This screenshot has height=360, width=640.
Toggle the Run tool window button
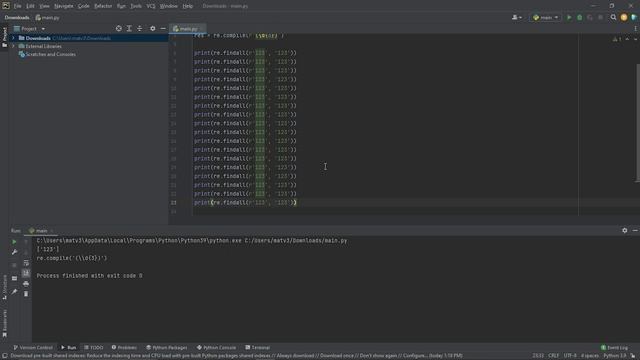[x=69, y=348]
